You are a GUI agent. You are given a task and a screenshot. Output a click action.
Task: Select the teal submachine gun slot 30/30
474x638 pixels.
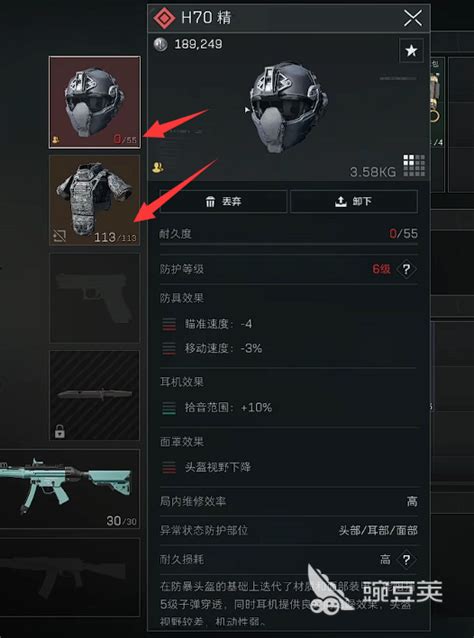coord(70,489)
